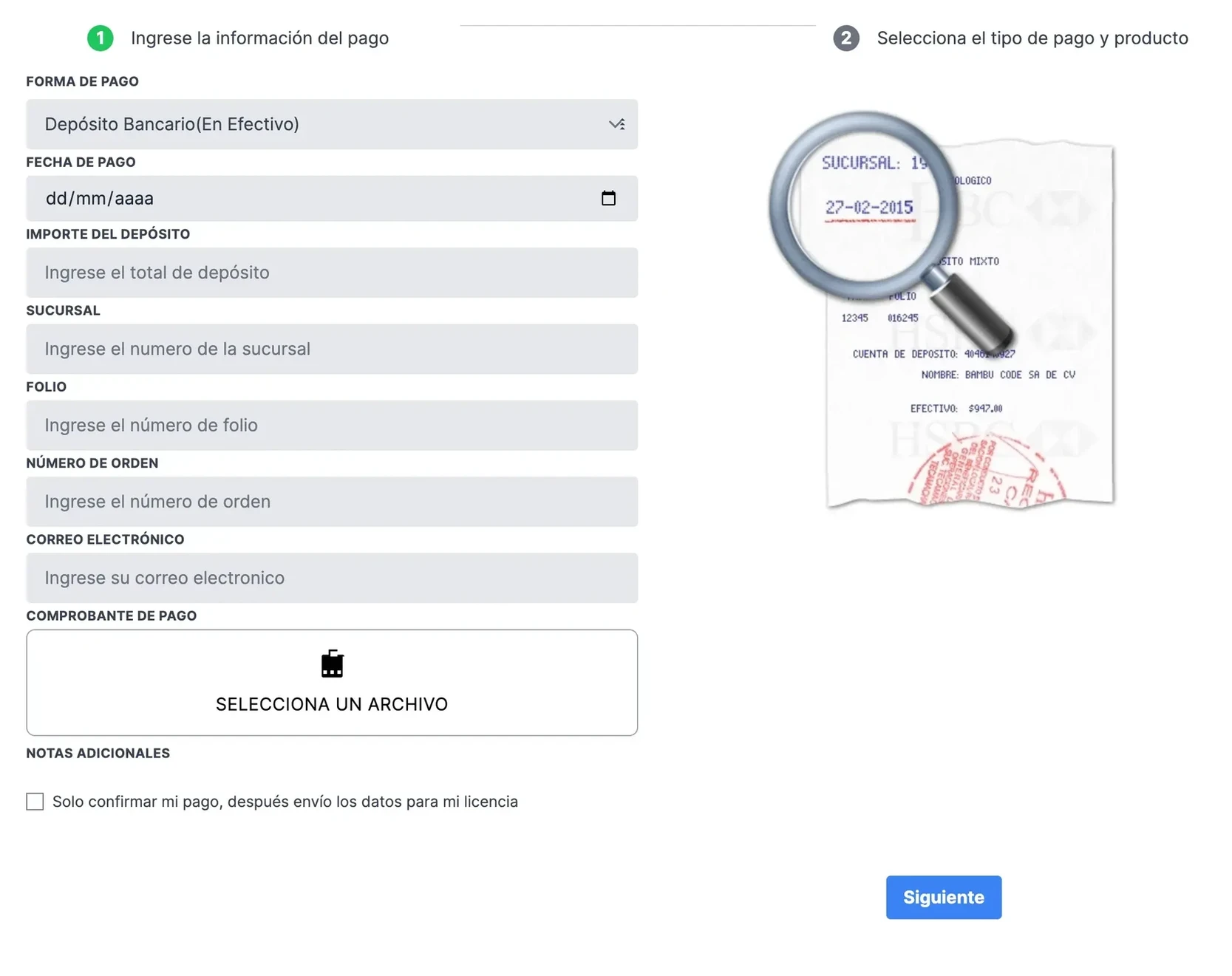This screenshot has width=1232, height=976.
Task: Click the green step 1 circle
Action: click(x=101, y=38)
